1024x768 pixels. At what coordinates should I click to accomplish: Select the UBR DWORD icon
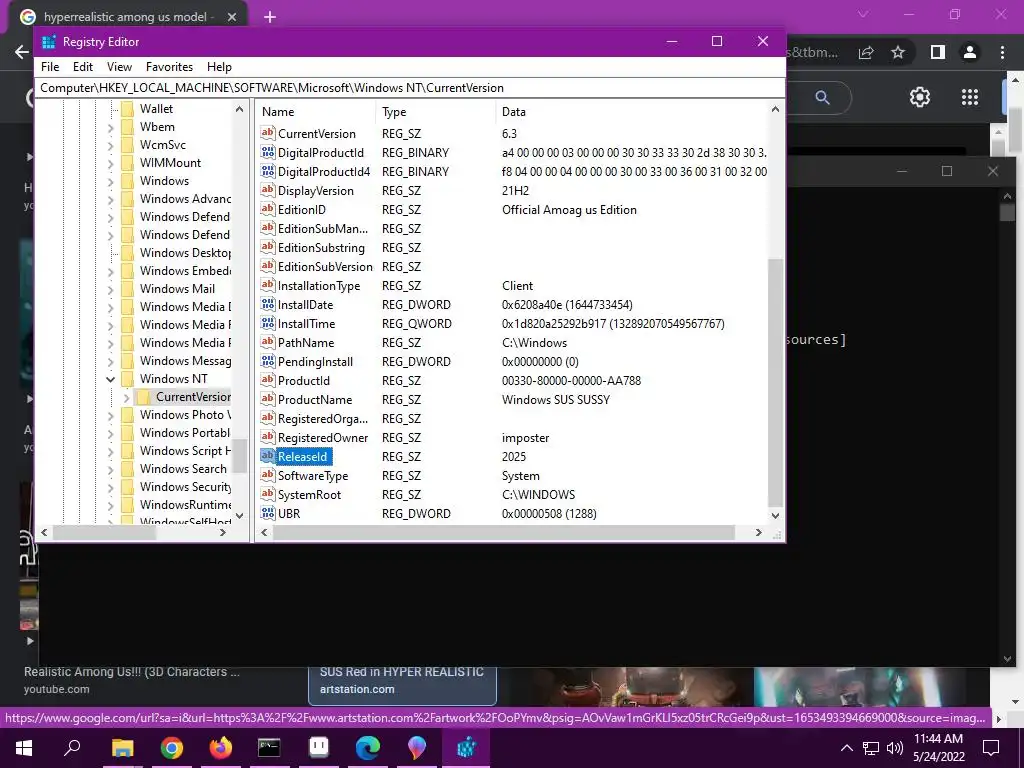(x=268, y=513)
